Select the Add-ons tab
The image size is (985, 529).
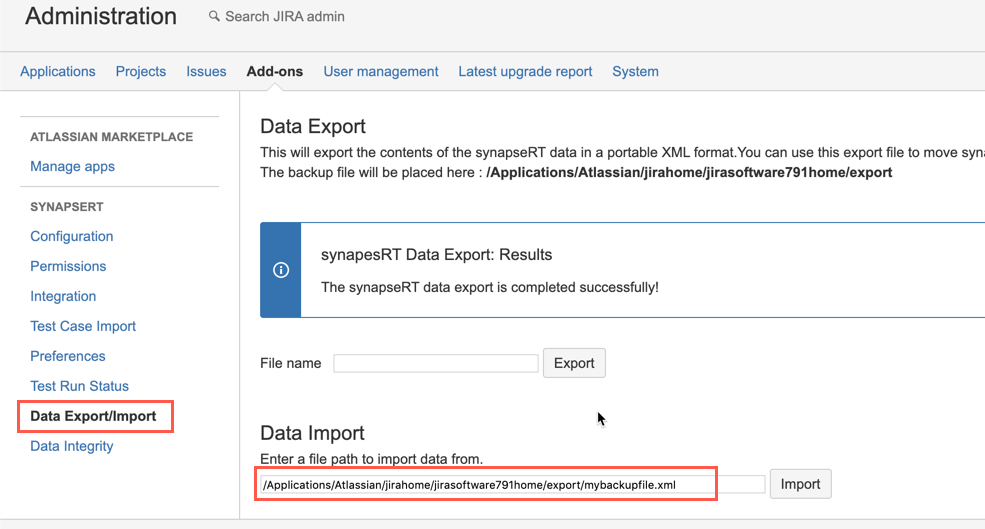click(275, 71)
